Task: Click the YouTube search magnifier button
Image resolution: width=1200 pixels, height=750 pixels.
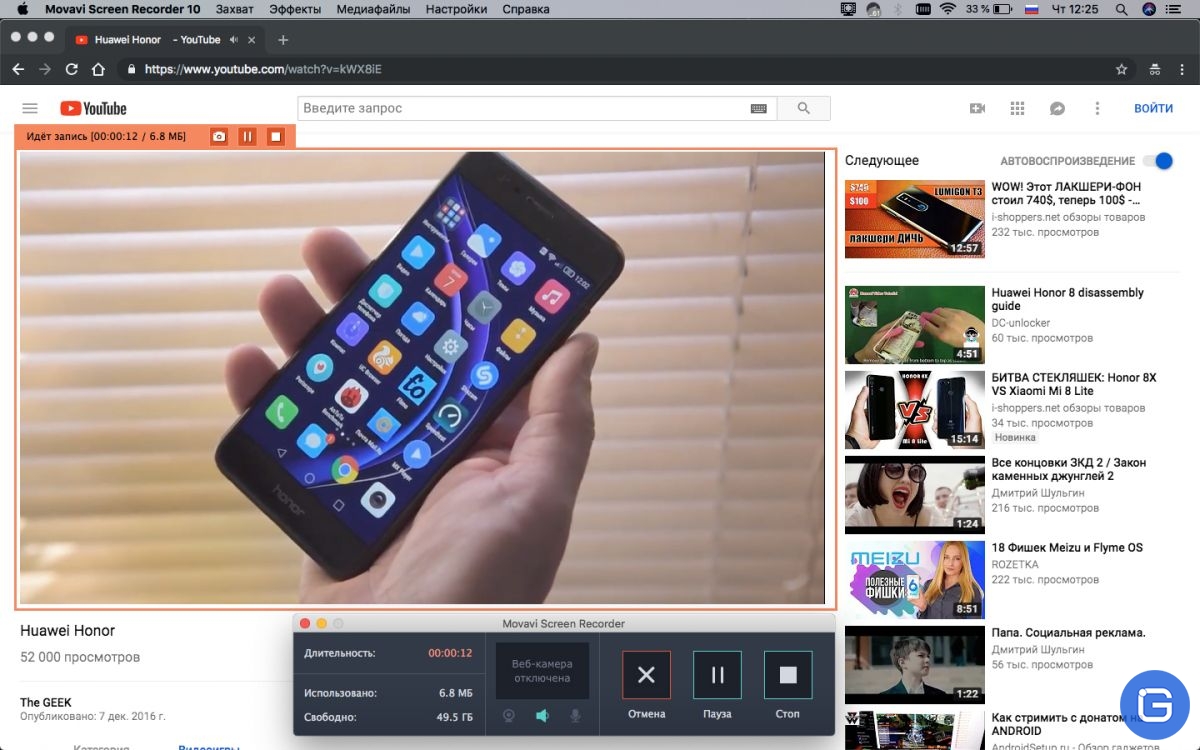Action: pyautogui.click(x=804, y=108)
